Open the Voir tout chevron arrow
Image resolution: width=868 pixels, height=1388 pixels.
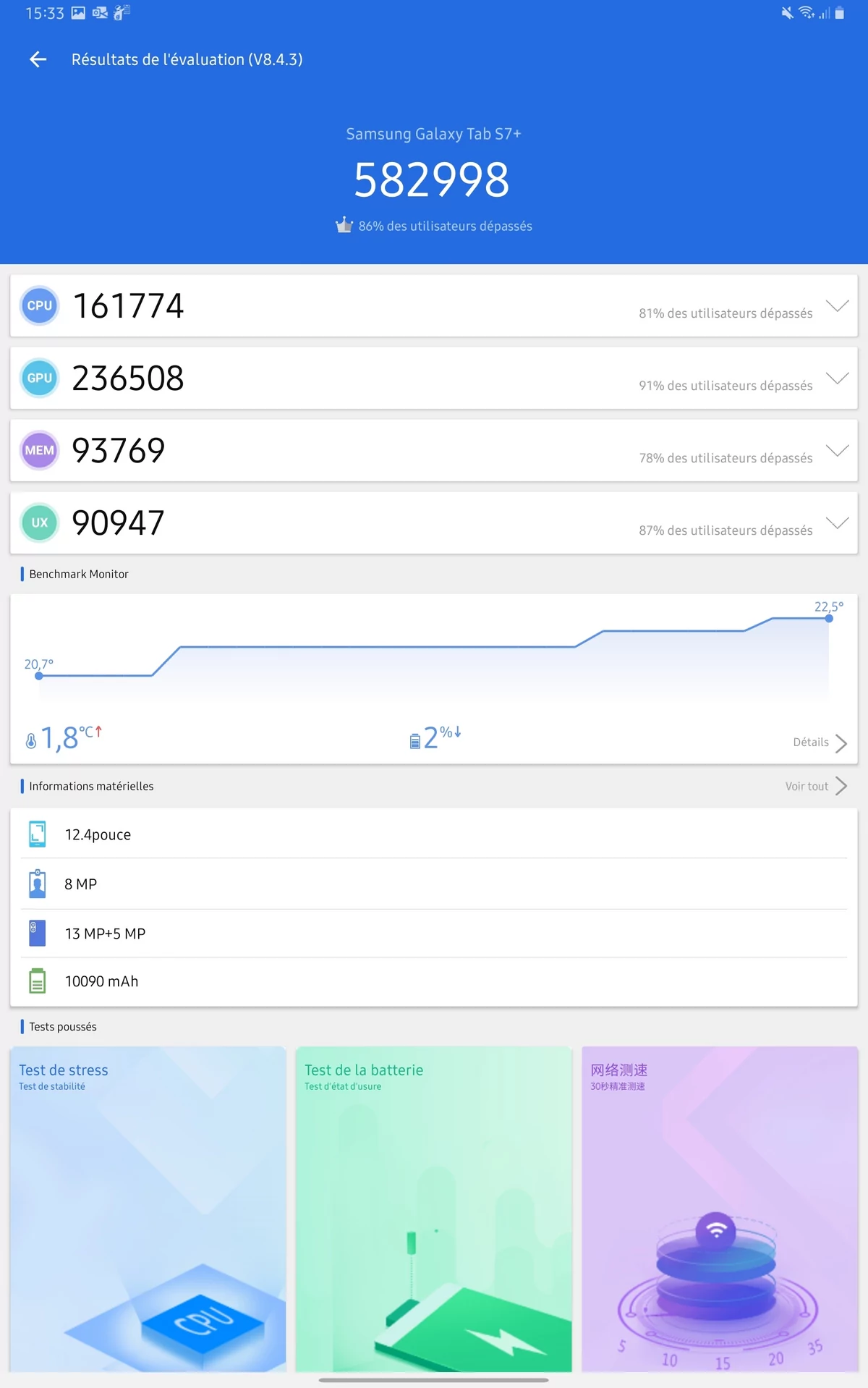(841, 786)
